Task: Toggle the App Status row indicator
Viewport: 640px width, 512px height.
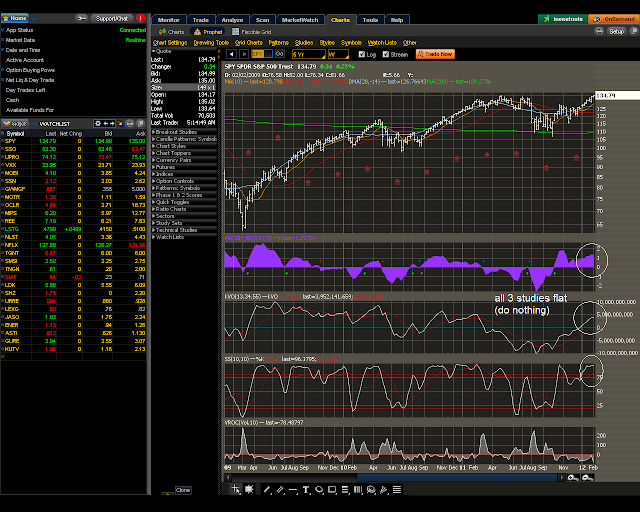Action: pyautogui.click(x=3, y=30)
